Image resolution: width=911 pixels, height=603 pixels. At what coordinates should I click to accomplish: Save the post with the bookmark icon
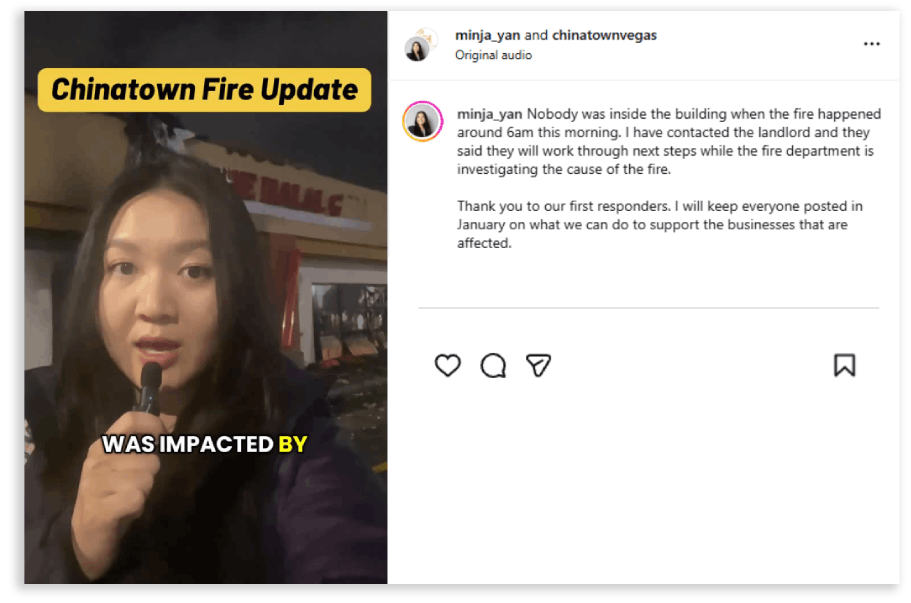click(844, 365)
